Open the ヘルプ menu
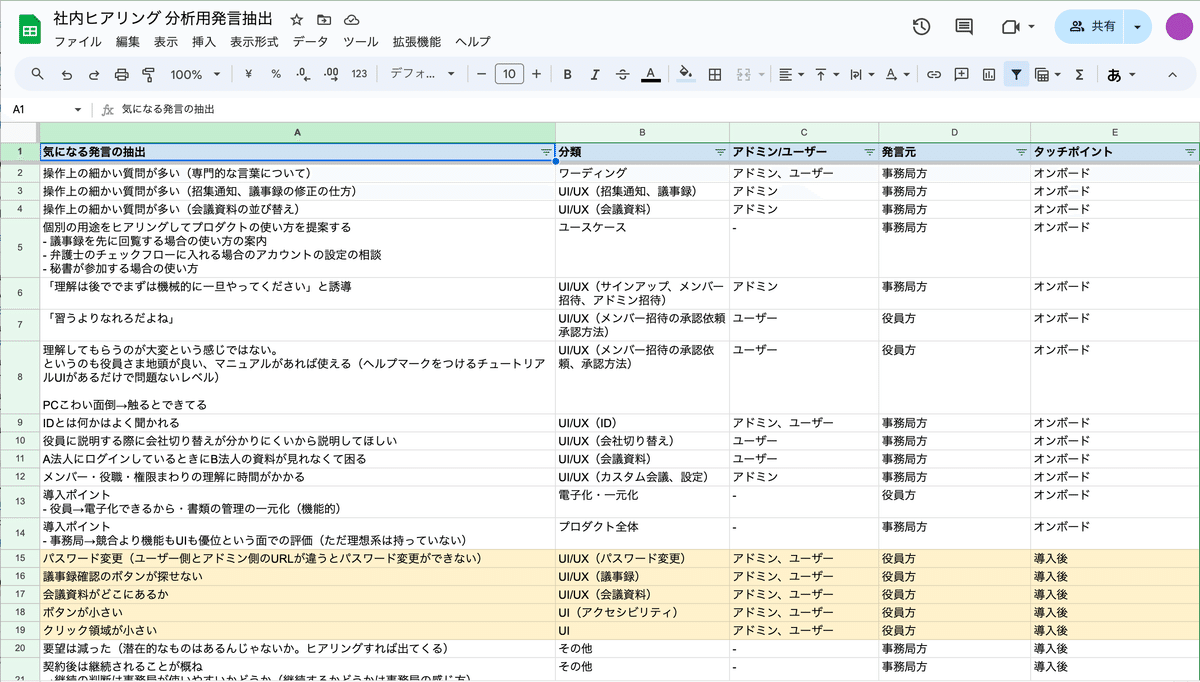The image size is (1200, 682). click(473, 42)
